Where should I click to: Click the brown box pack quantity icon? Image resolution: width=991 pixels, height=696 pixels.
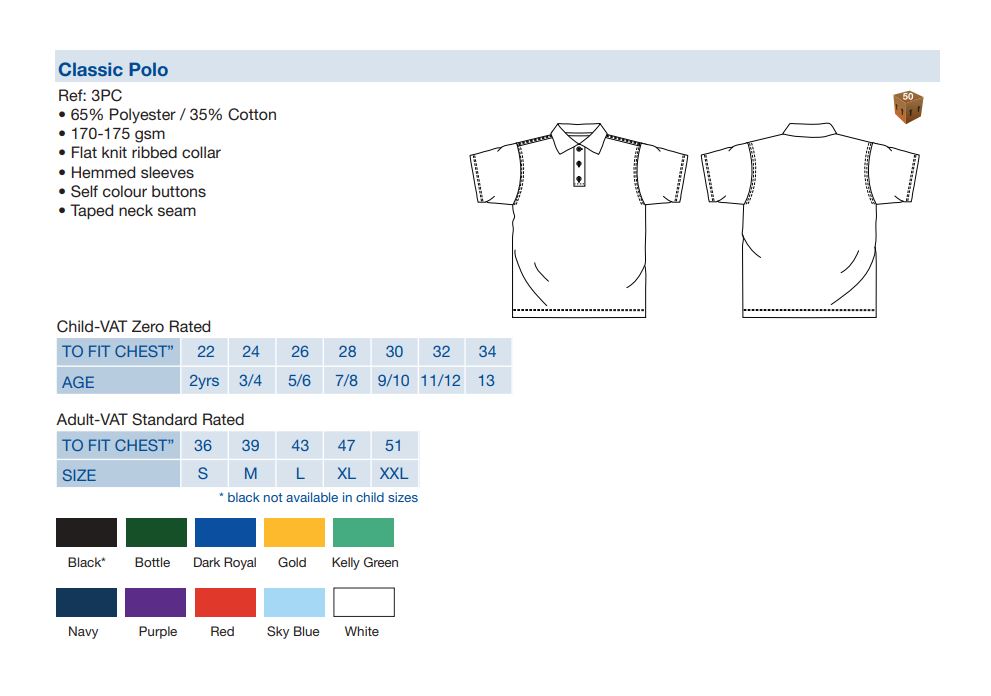pos(907,107)
